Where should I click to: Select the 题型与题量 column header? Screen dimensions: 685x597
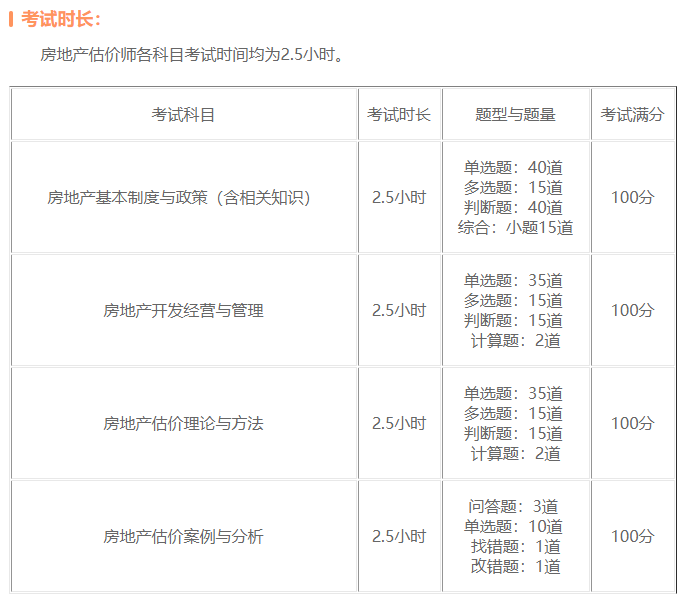point(515,114)
